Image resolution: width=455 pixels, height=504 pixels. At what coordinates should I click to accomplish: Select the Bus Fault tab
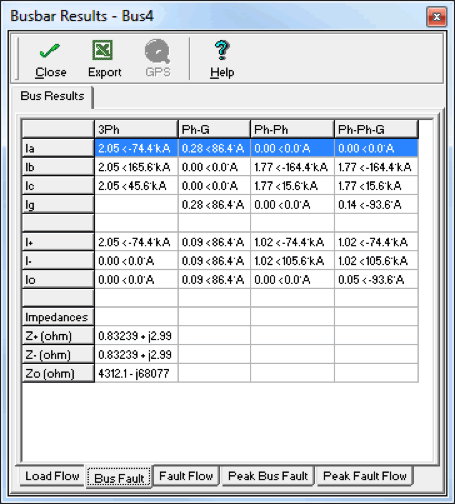coord(119,478)
